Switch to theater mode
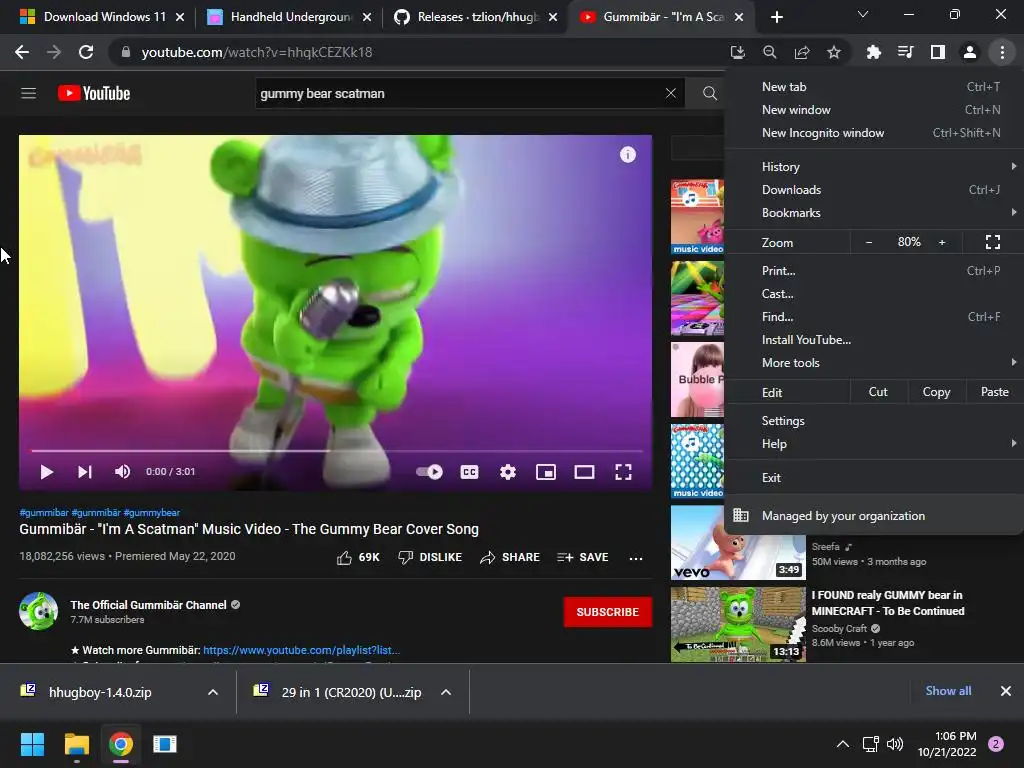1024x768 pixels. coord(584,472)
